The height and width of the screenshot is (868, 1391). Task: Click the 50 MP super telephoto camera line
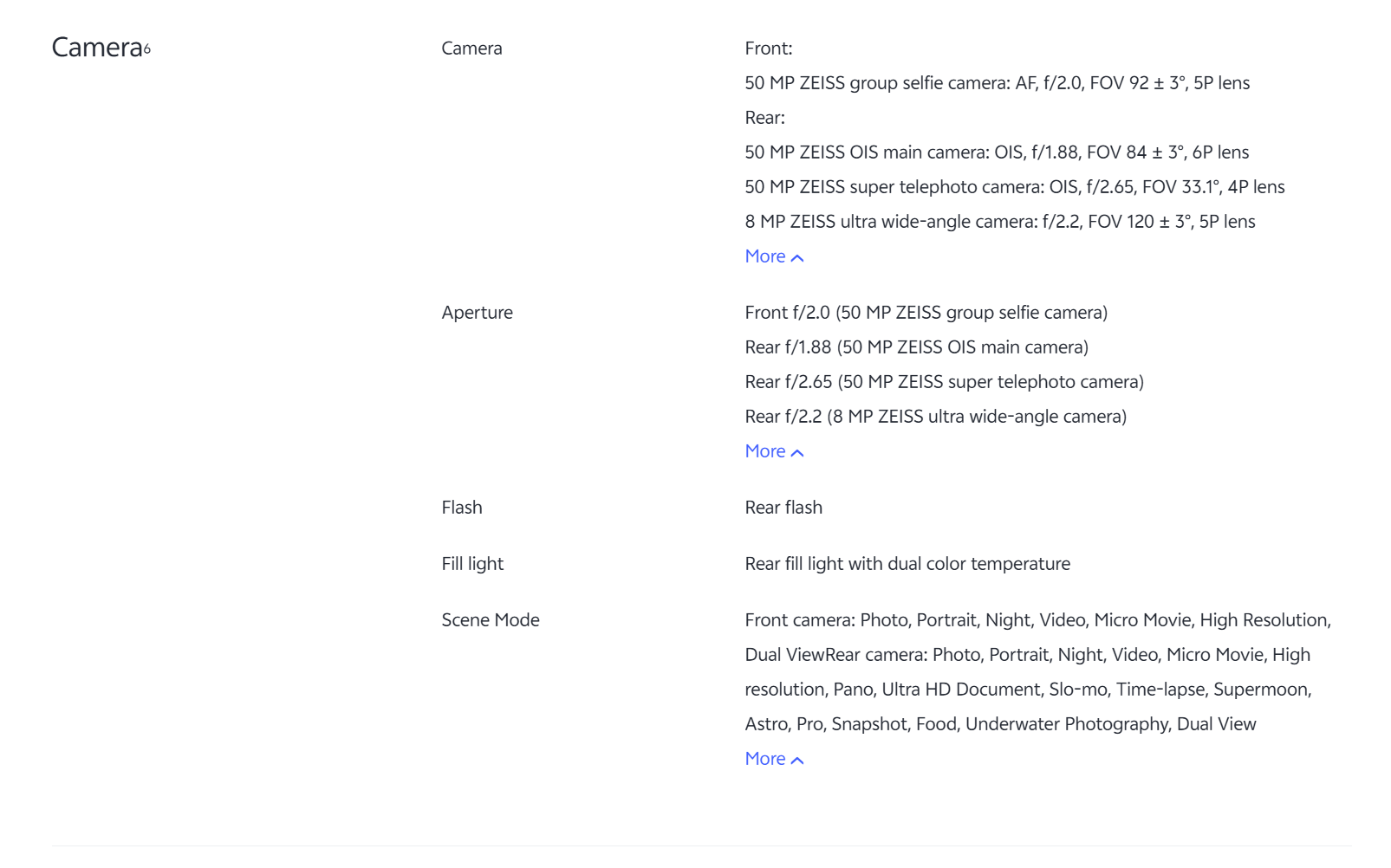[1014, 187]
